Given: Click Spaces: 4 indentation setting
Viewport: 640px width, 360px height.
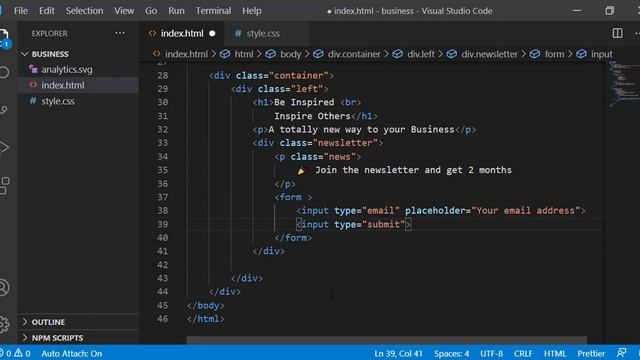Looking at the screenshot, I should [451, 353].
